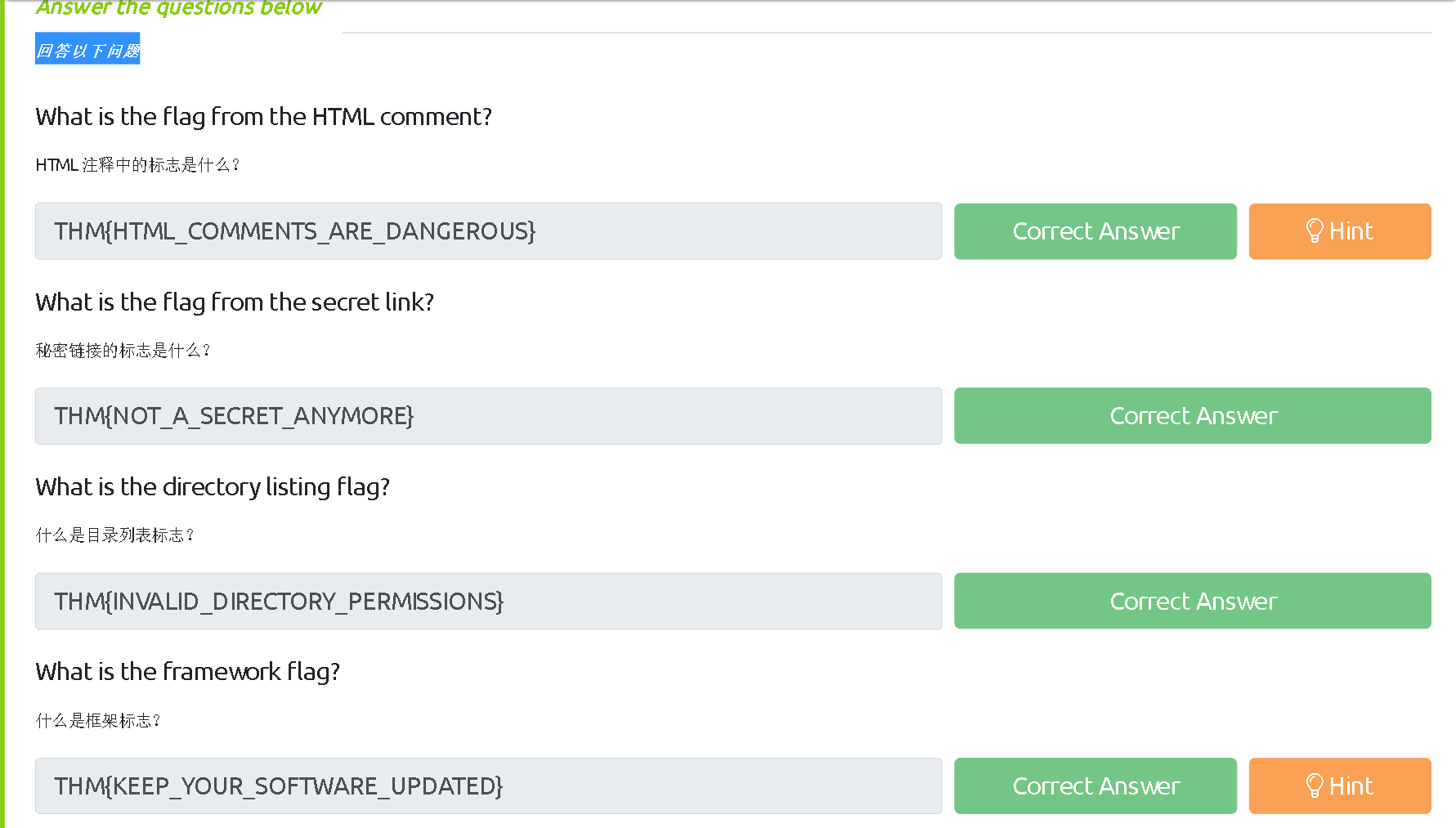Click Correct Answer button for directory listing flag
The image size is (1456, 828).
[1192, 602]
